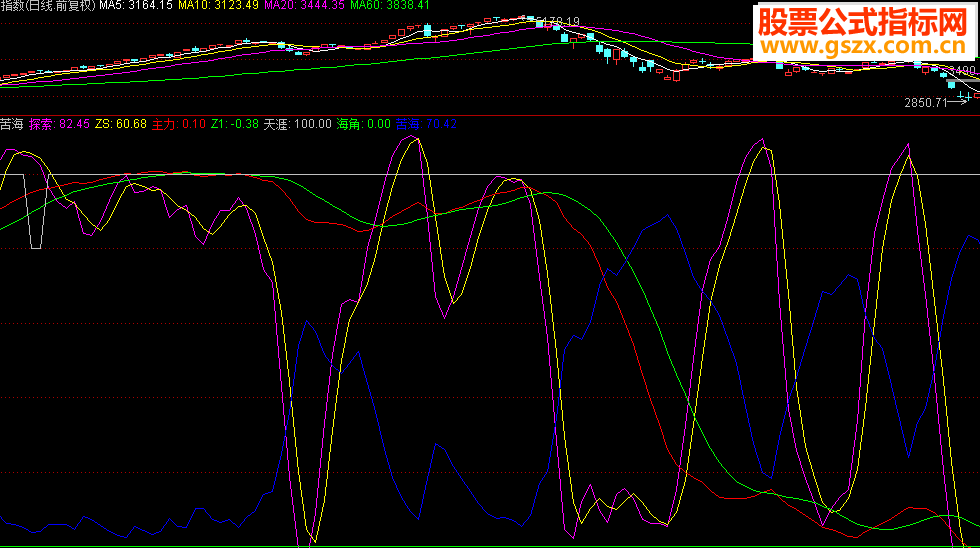Select the 主力: 0.10 indicator value
This screenshot has width=980, height=548.
click(x=179, y=124)
